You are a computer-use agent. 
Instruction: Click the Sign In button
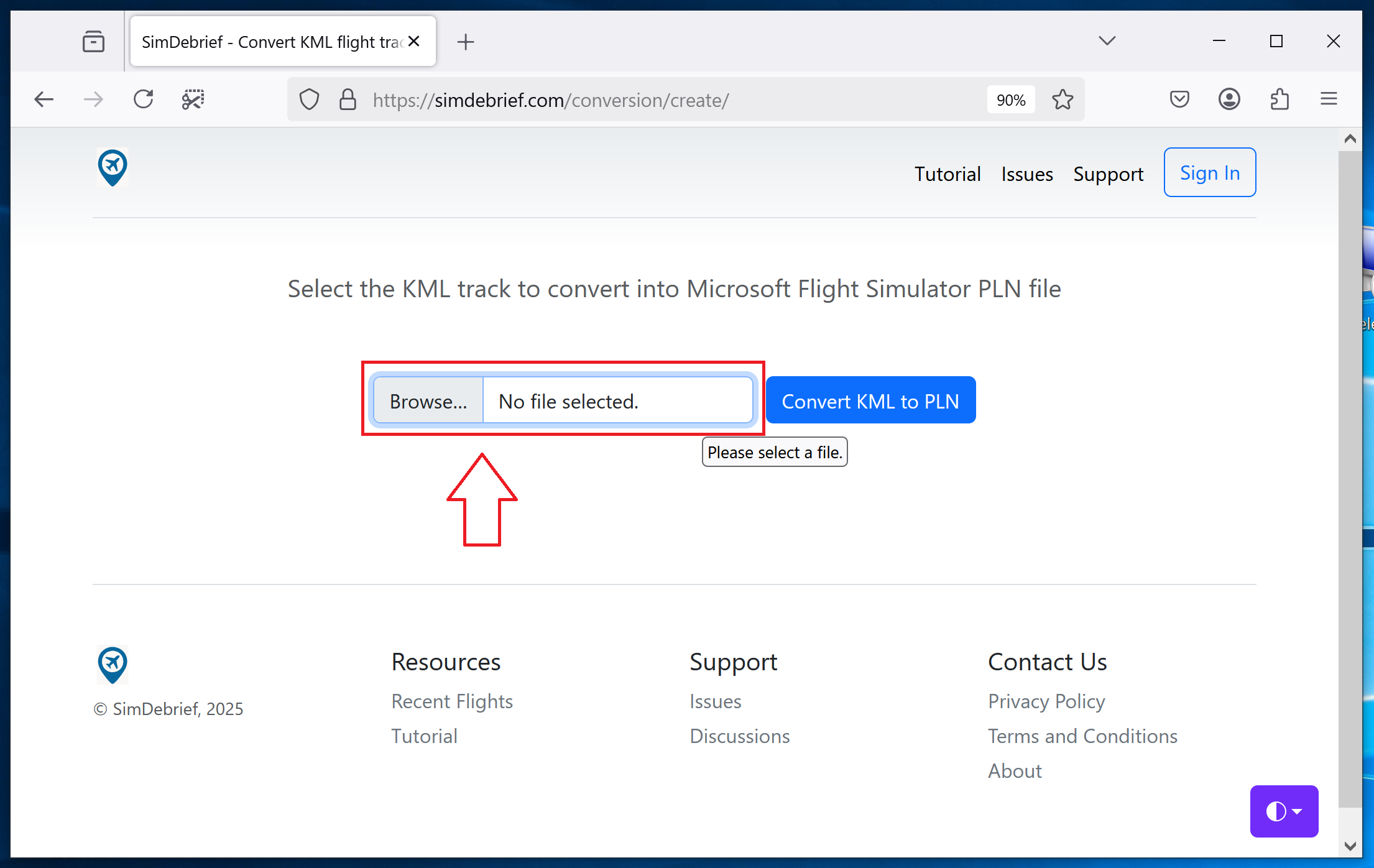1210,172
